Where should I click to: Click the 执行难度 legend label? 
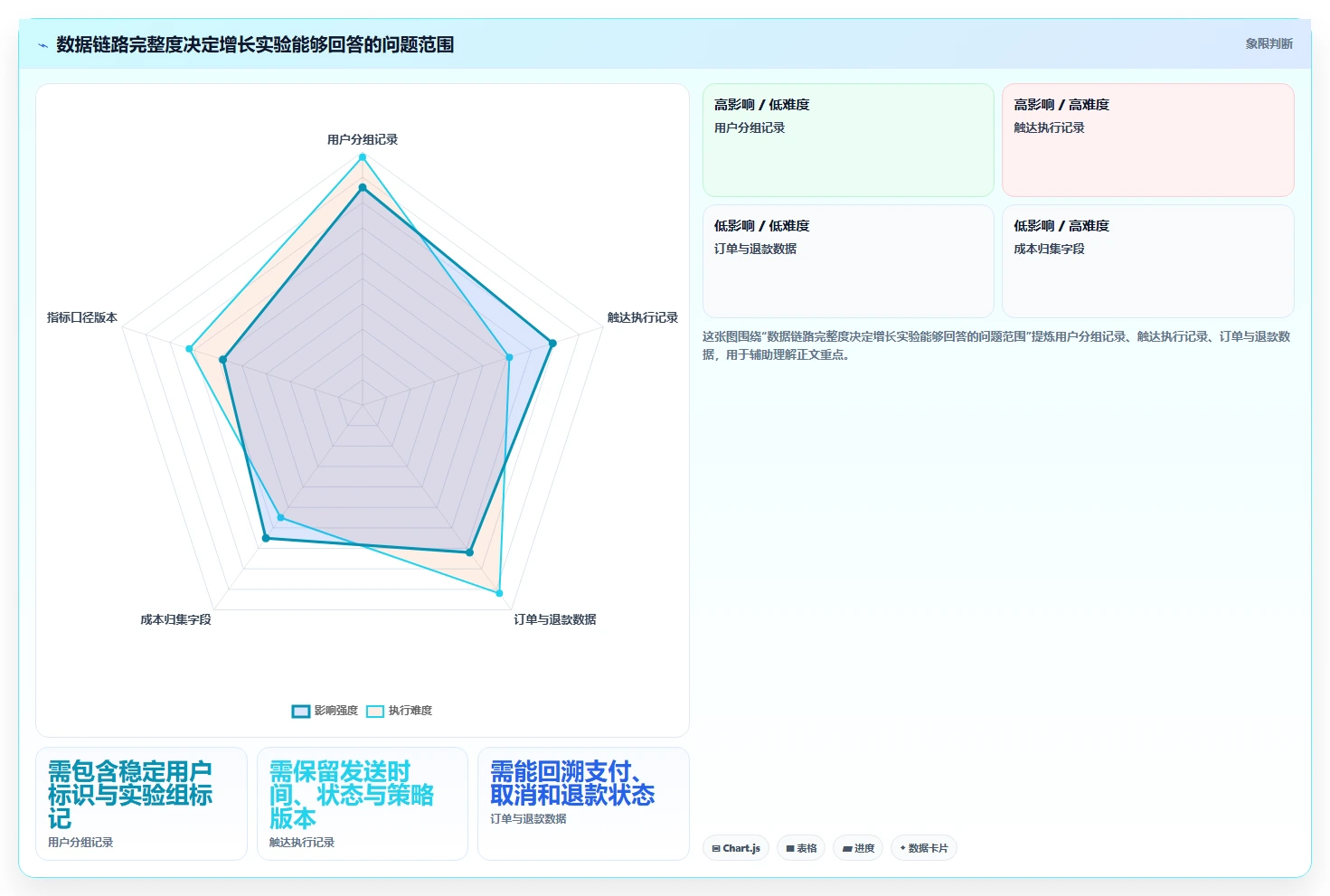click(x=410, y=711)
